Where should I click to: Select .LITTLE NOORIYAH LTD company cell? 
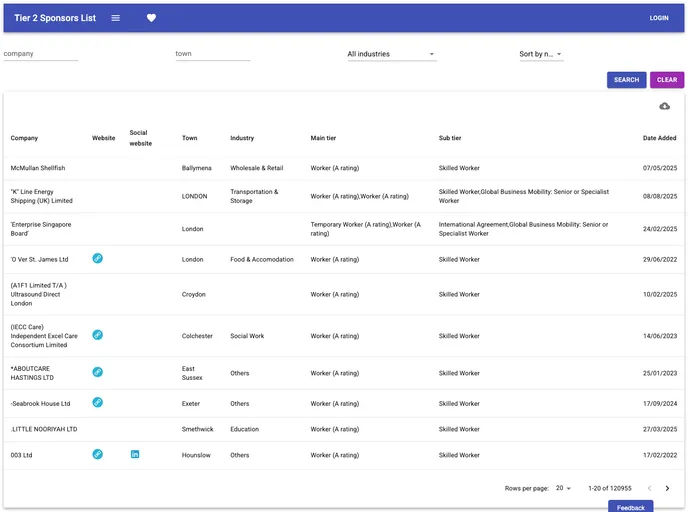(x=44, y=429)
